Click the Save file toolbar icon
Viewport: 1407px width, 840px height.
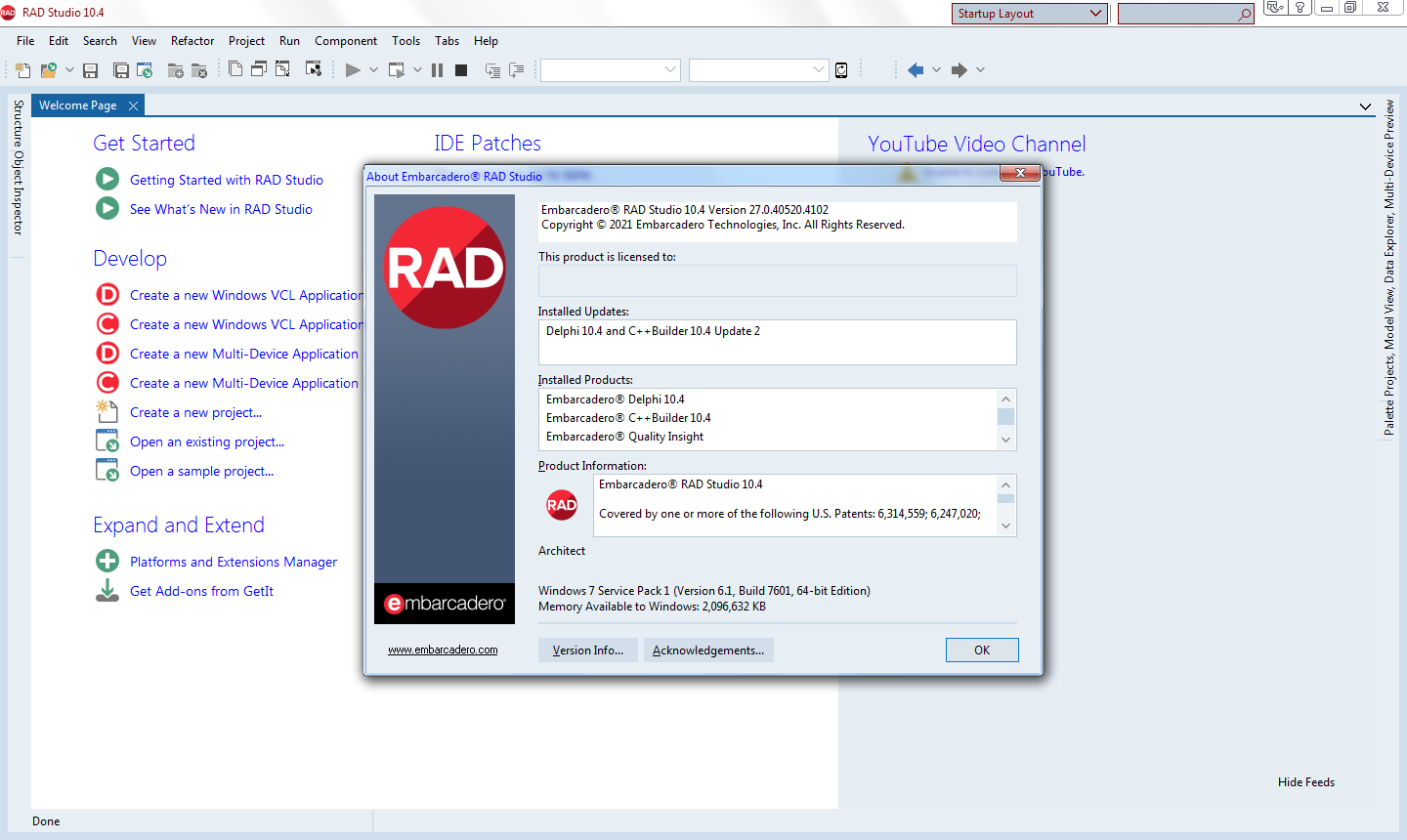click(91, 70)
